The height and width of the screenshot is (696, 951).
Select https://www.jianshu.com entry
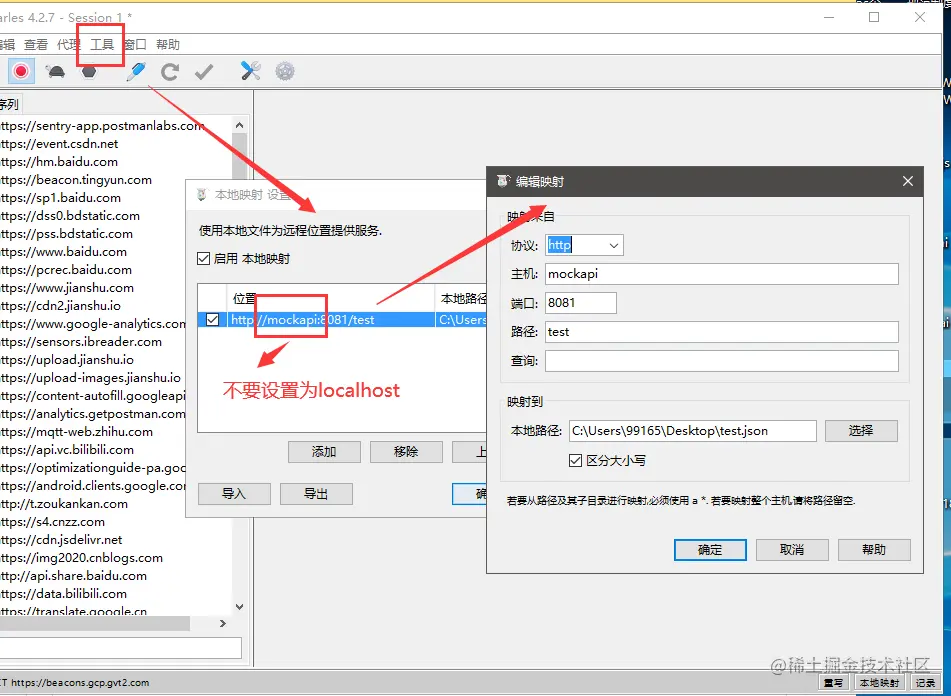[x=67, y=288]
